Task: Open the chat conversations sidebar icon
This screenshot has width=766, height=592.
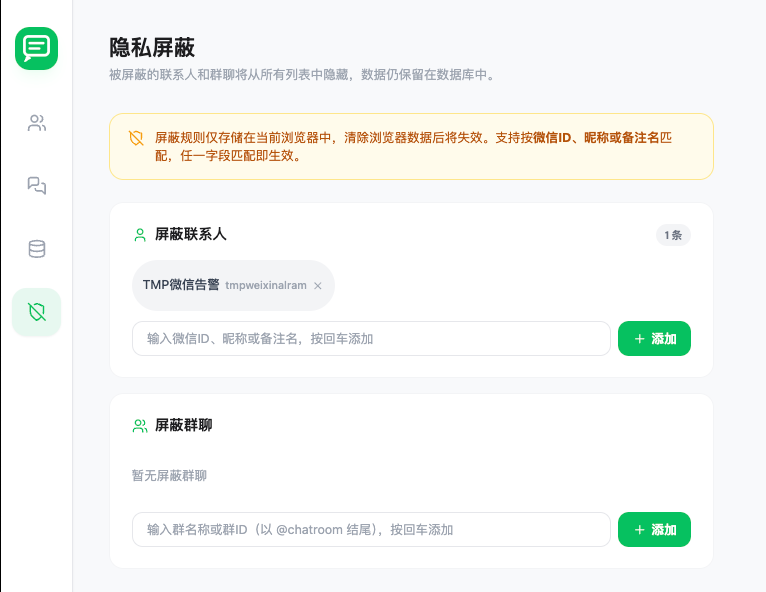Action: [x=37, y=186]
